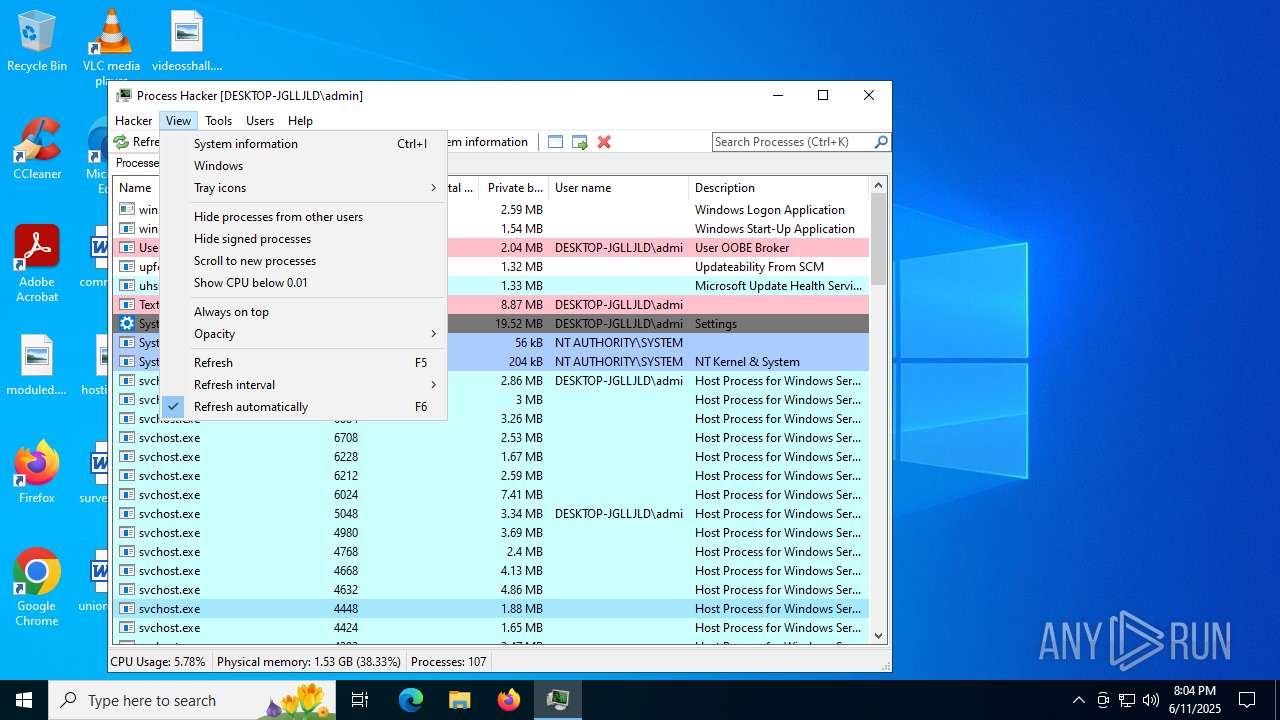Click the Find window toolbar icon

coord(556,142)
